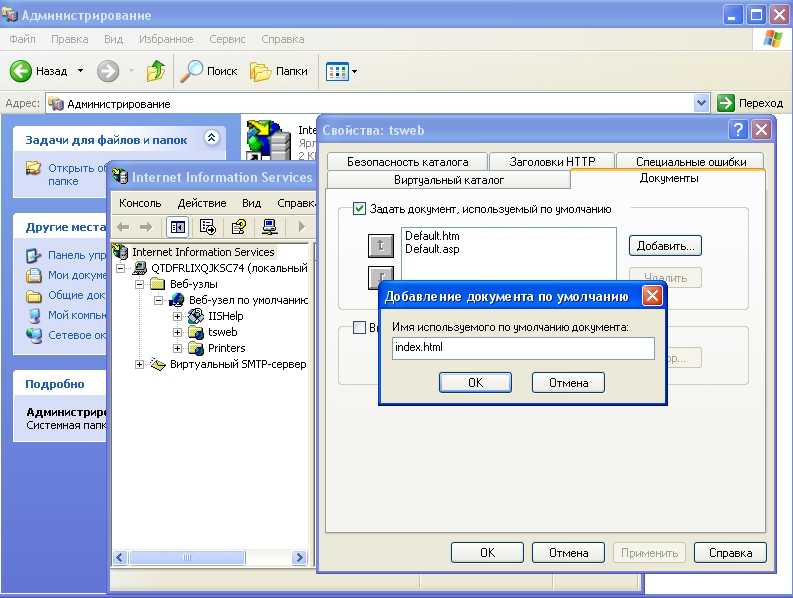The height and width of the screenshot is (598, 793).
Task: Open the Действие menu in IIS window
Action: [202, 203]
